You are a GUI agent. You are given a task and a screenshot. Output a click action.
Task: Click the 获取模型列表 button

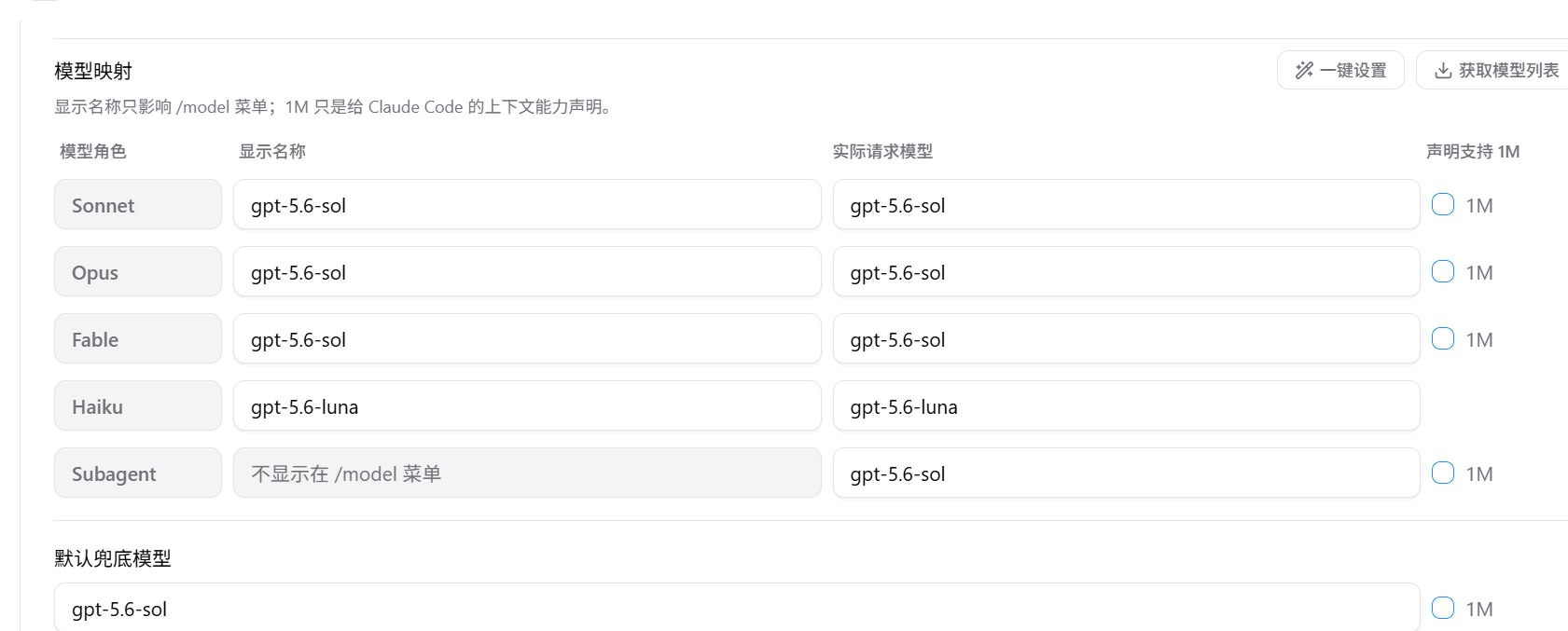pos(1492,70)
